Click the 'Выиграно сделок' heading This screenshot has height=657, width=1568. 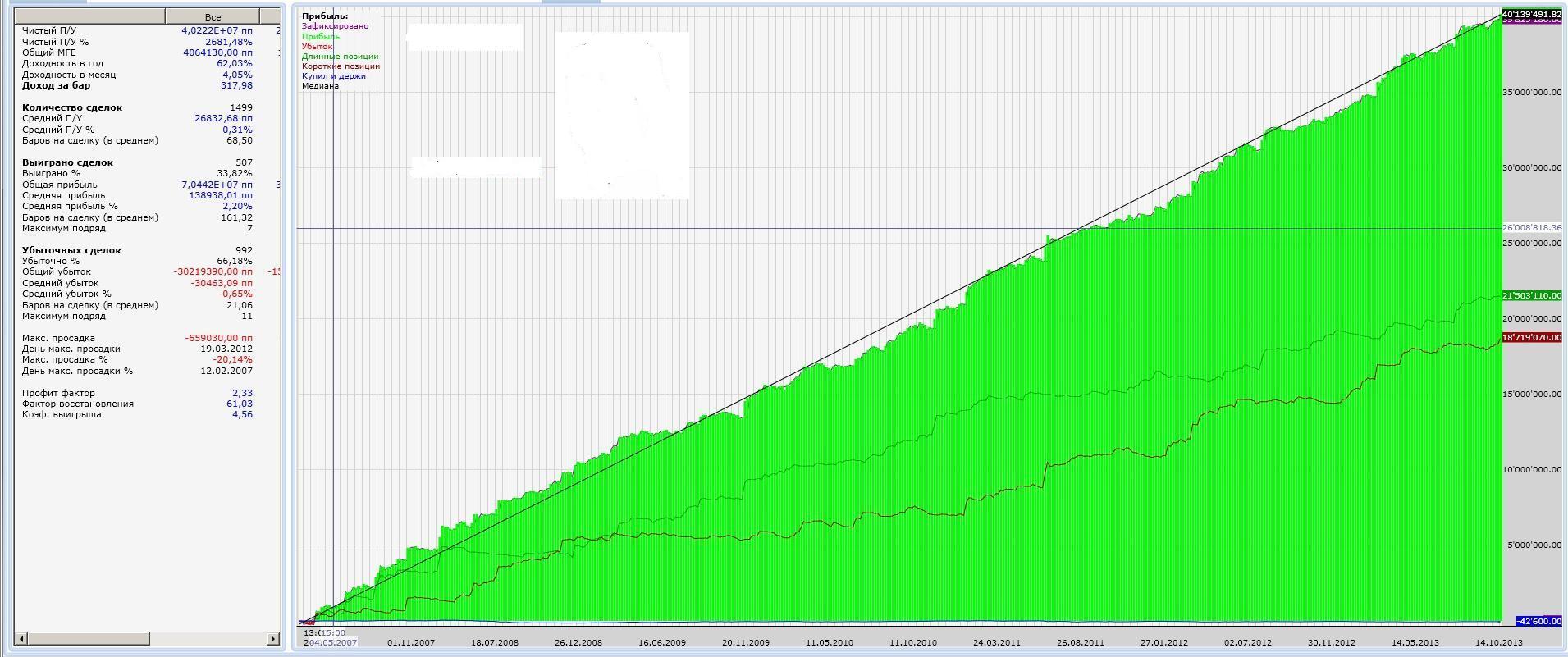67,162
